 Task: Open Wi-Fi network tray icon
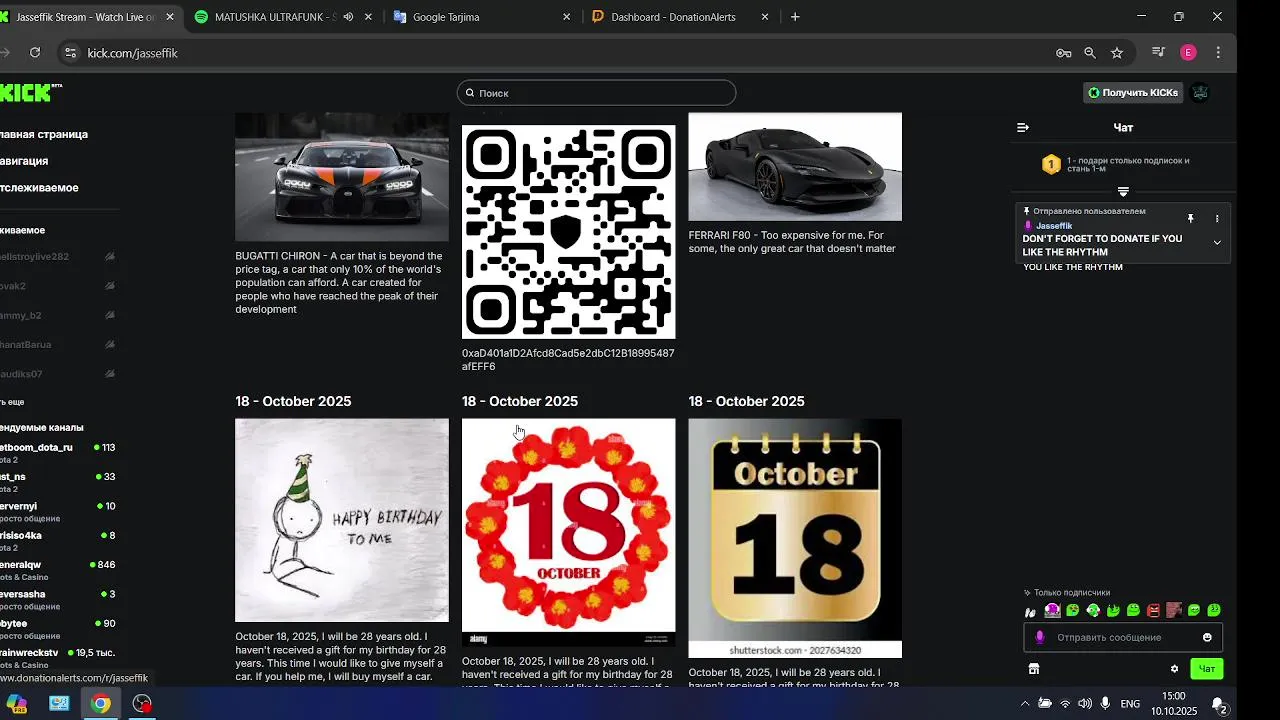point(1065,704)
